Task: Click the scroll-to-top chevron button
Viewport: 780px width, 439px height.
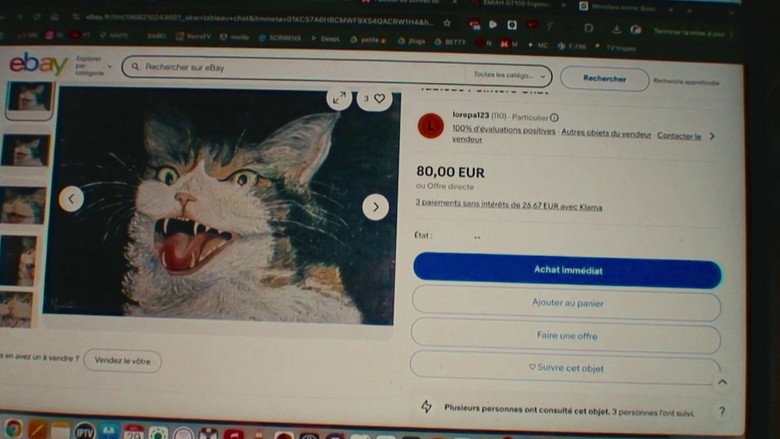Action: 722,382
